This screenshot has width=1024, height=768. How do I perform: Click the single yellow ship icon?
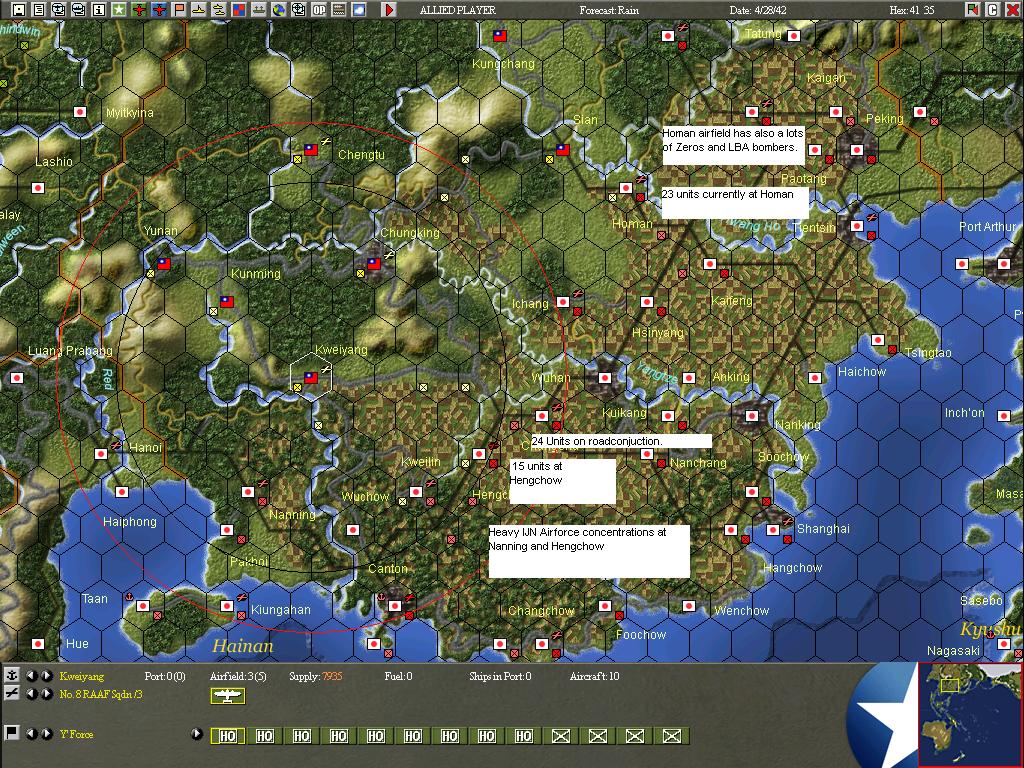[199, 10]
